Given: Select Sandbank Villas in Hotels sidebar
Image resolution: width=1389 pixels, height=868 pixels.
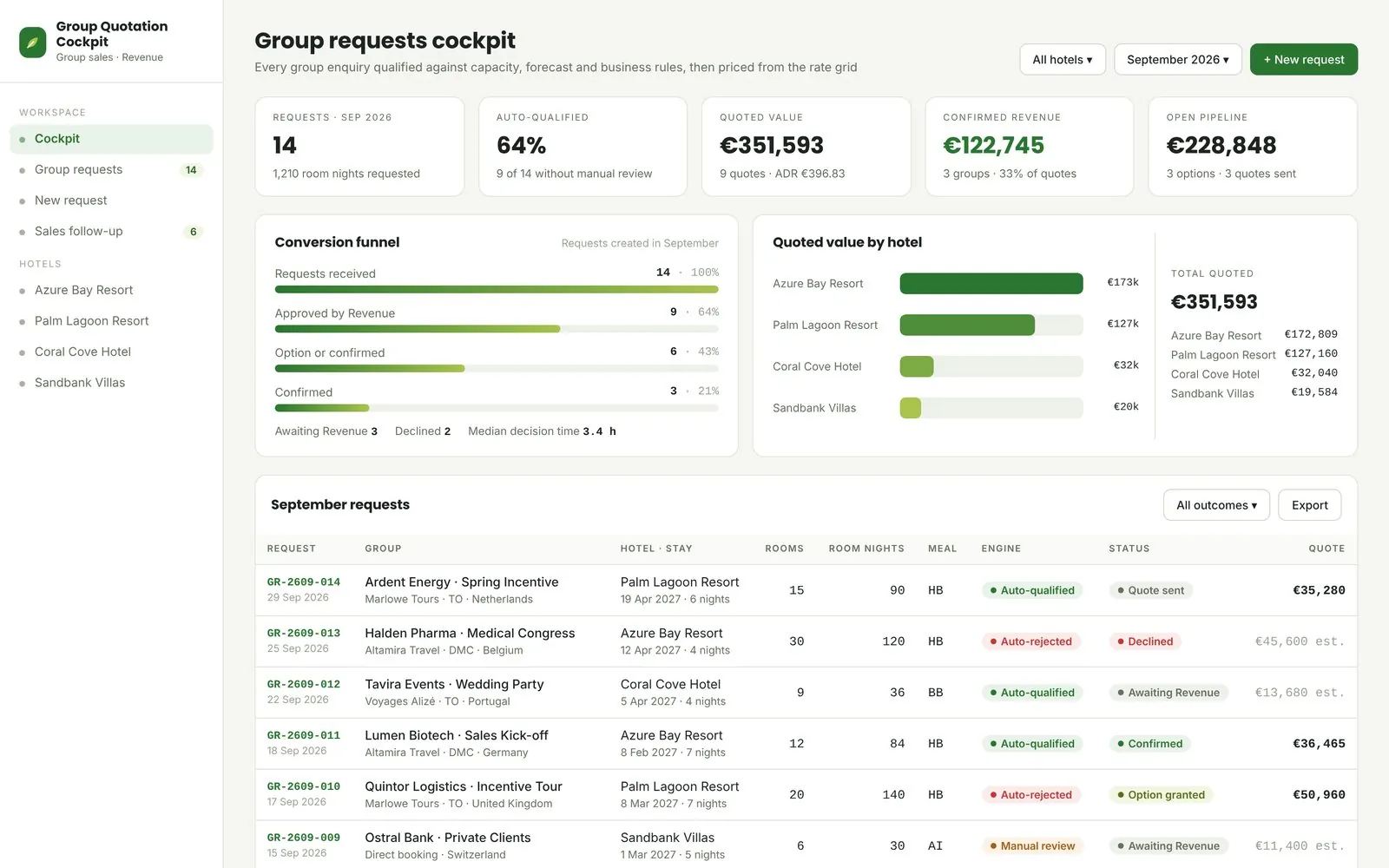Looking at the screenshot, I should point(111,383).
